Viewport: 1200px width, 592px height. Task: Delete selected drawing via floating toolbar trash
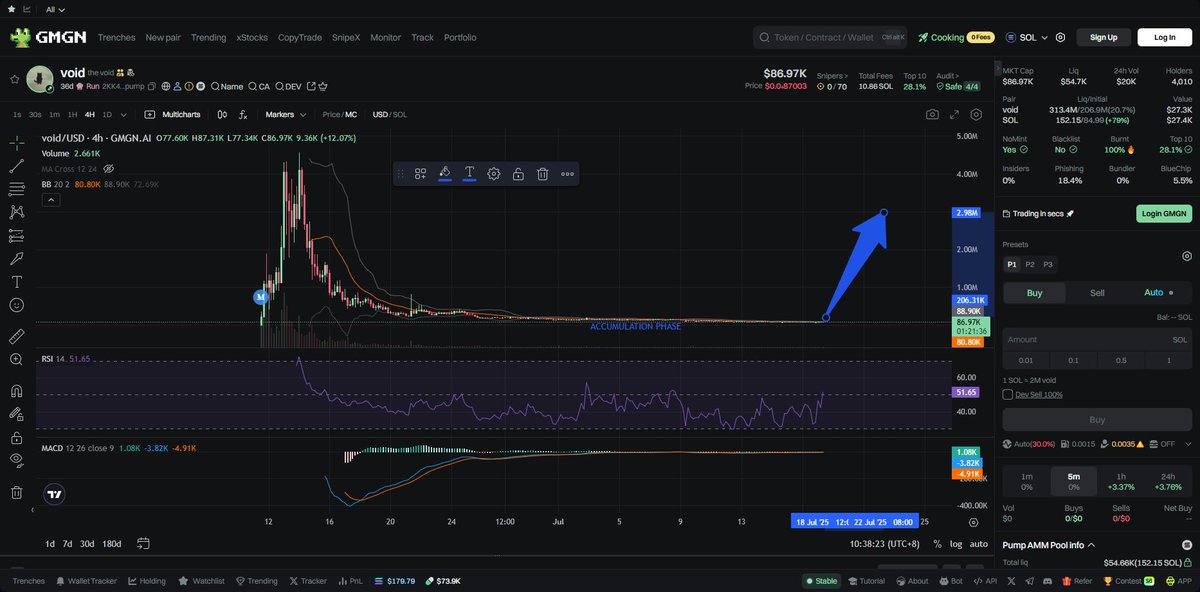[x=542, y=174]
